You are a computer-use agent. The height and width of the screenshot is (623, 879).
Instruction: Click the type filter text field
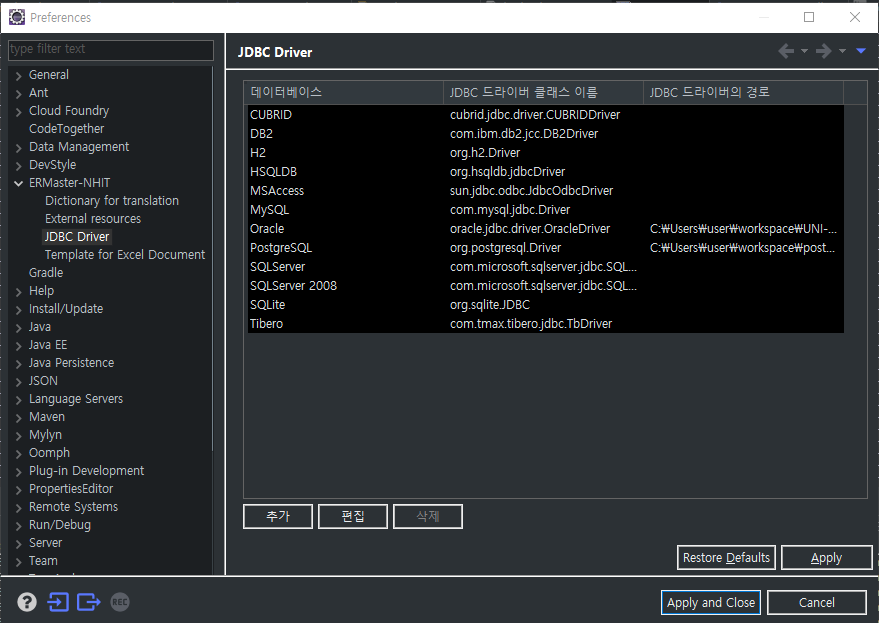coord(111,49)
